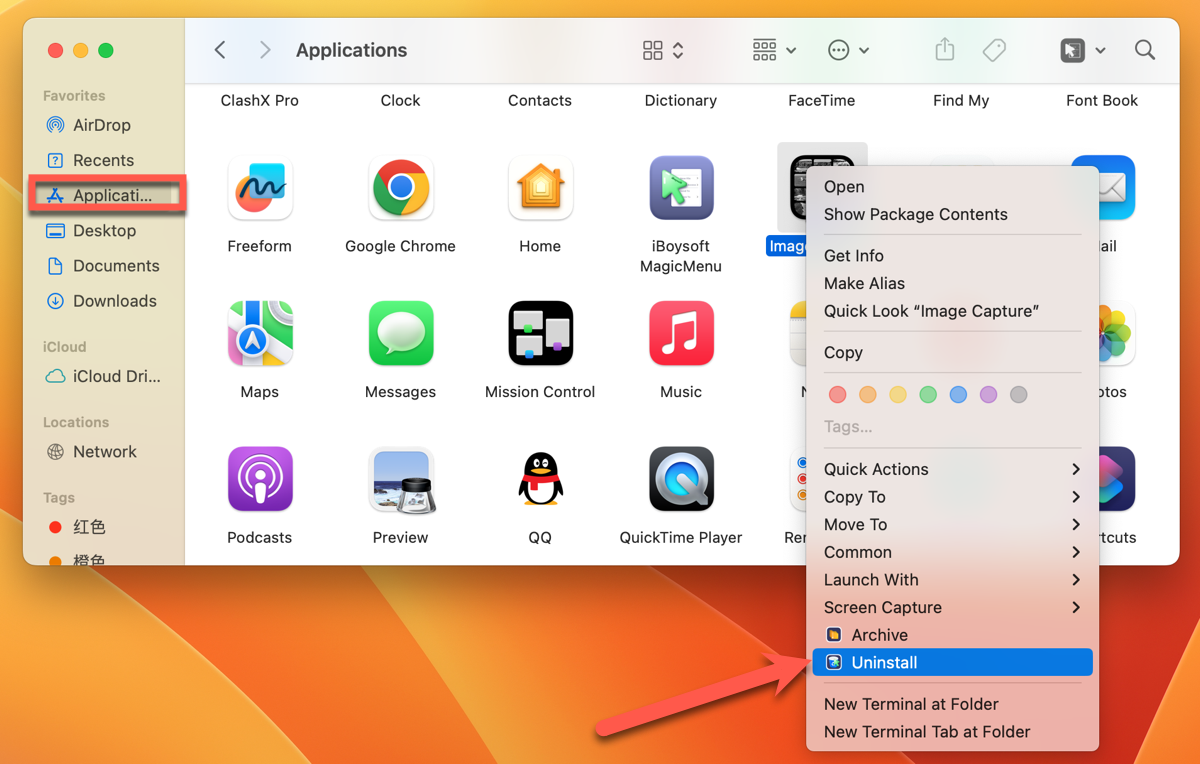Apply the purple tag color dot
1200x764 pixels.
tap(988, 395)
